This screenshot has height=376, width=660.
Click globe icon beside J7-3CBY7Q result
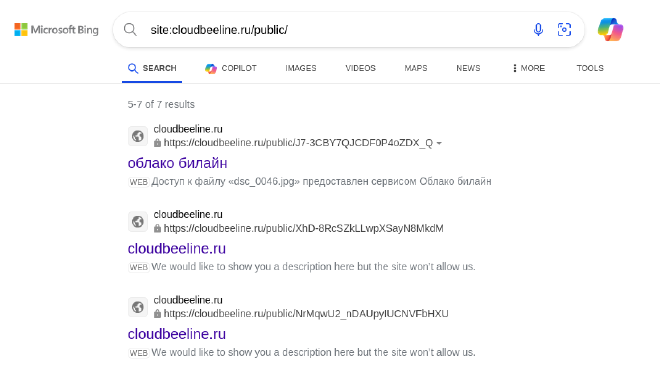pos(138,136)
